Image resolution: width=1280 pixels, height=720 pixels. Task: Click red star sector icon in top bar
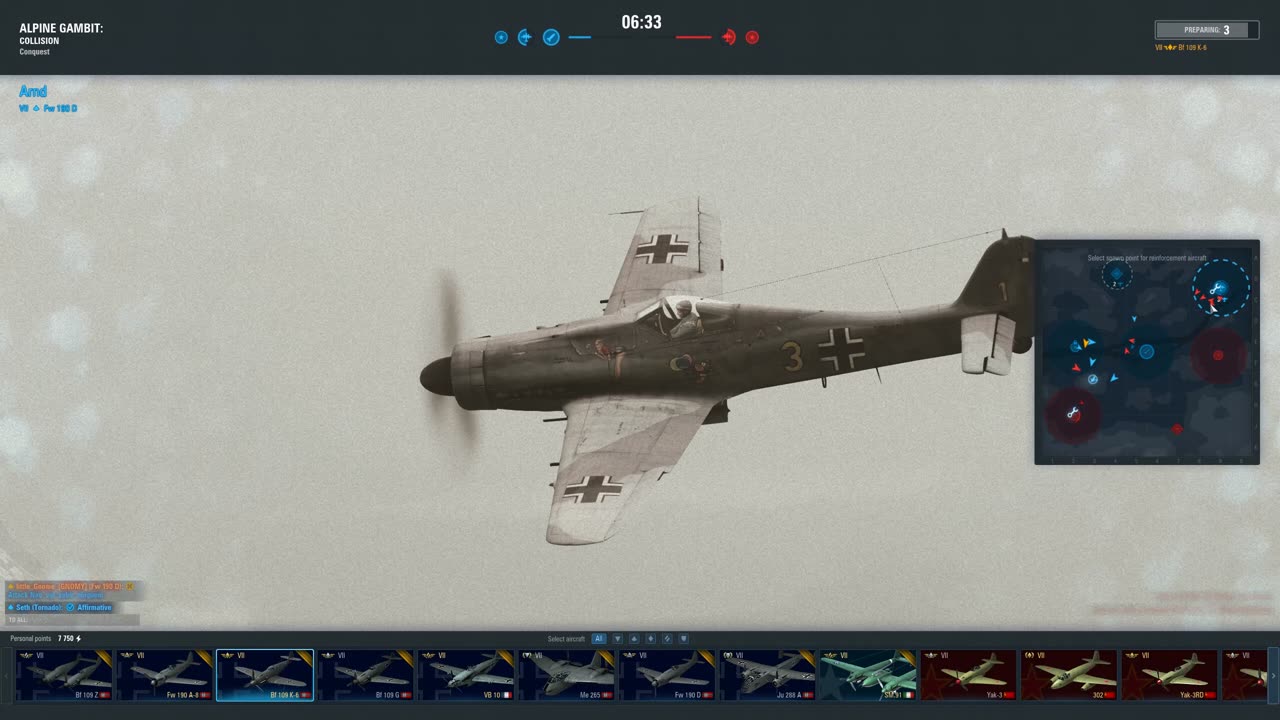pyautogui.click(x=752, y=37)
